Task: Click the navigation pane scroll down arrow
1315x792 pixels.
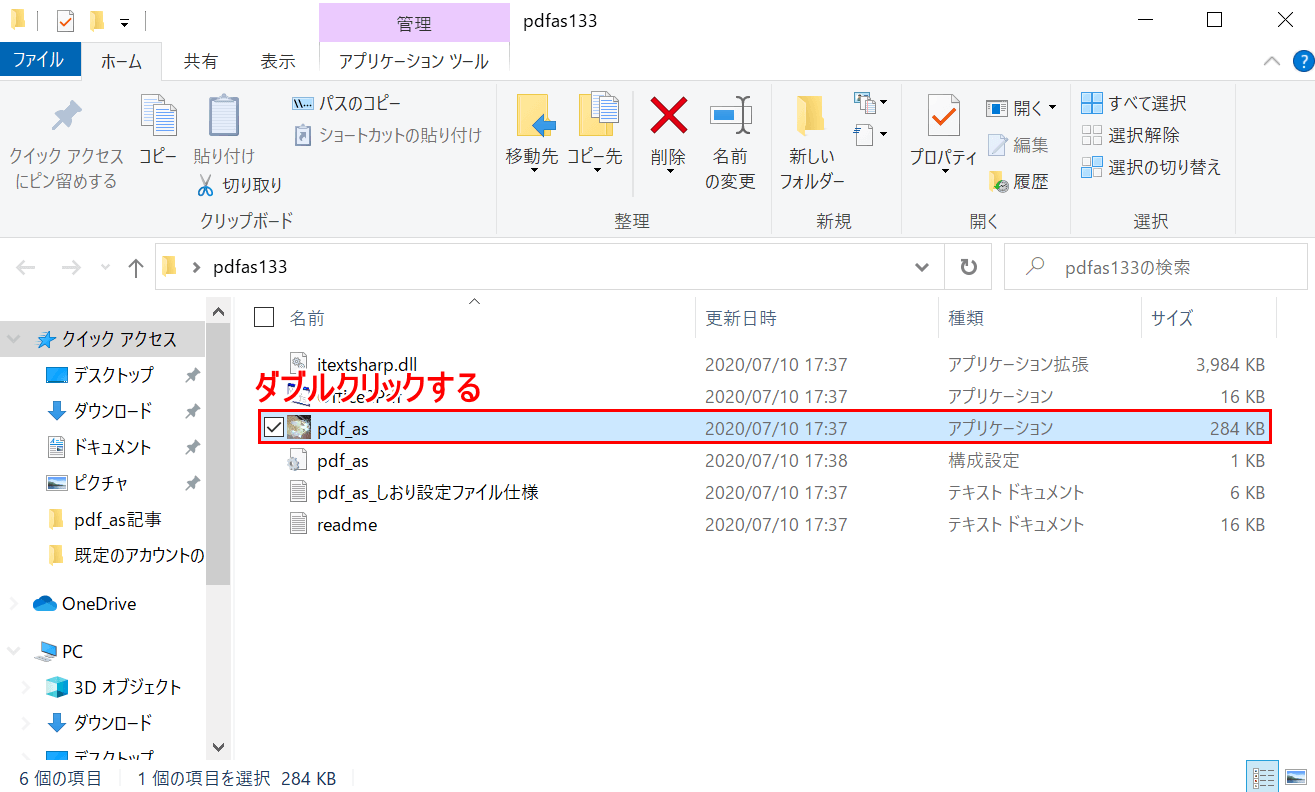Action: pyautogui.click(x=218, y=747)
